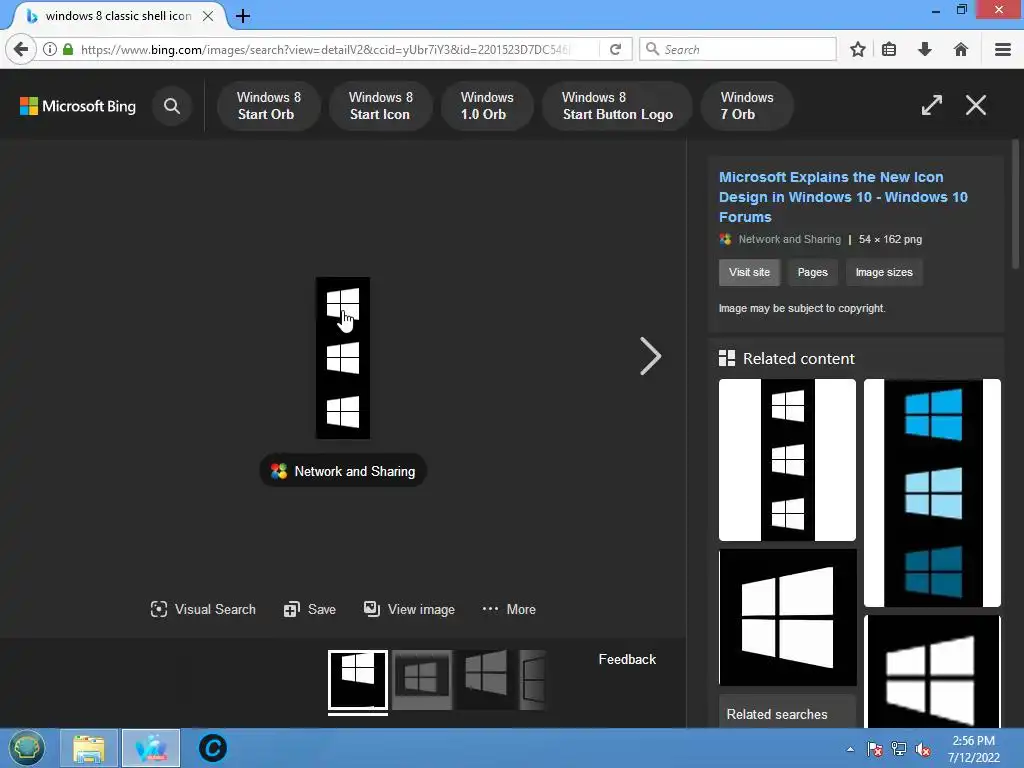The height and width of the screenshot is (768, 1024).
Task: Open File Explorer from taskbar
Action: point(89,748)
